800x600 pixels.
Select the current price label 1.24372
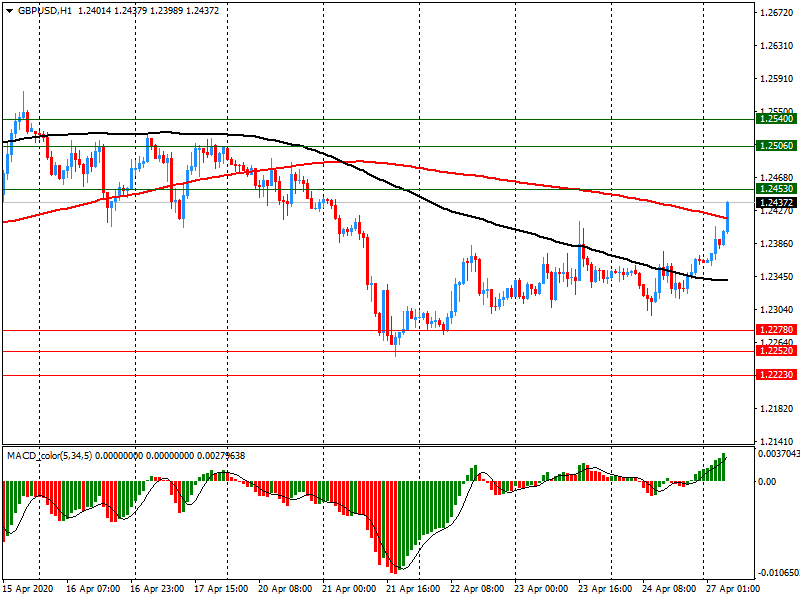pyautogui.click(x=777, y=203)
